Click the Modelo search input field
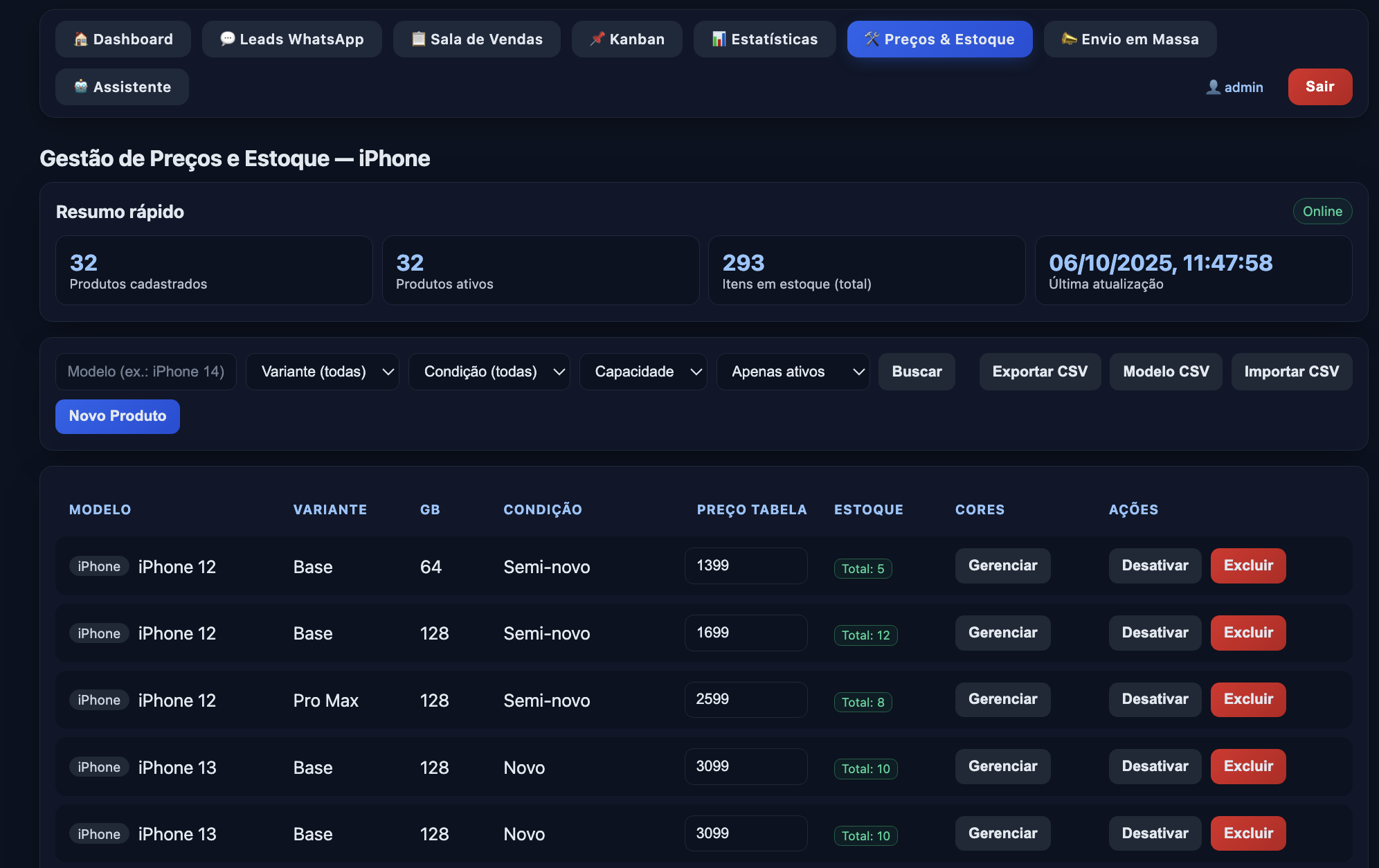 [x=146, y=372]
